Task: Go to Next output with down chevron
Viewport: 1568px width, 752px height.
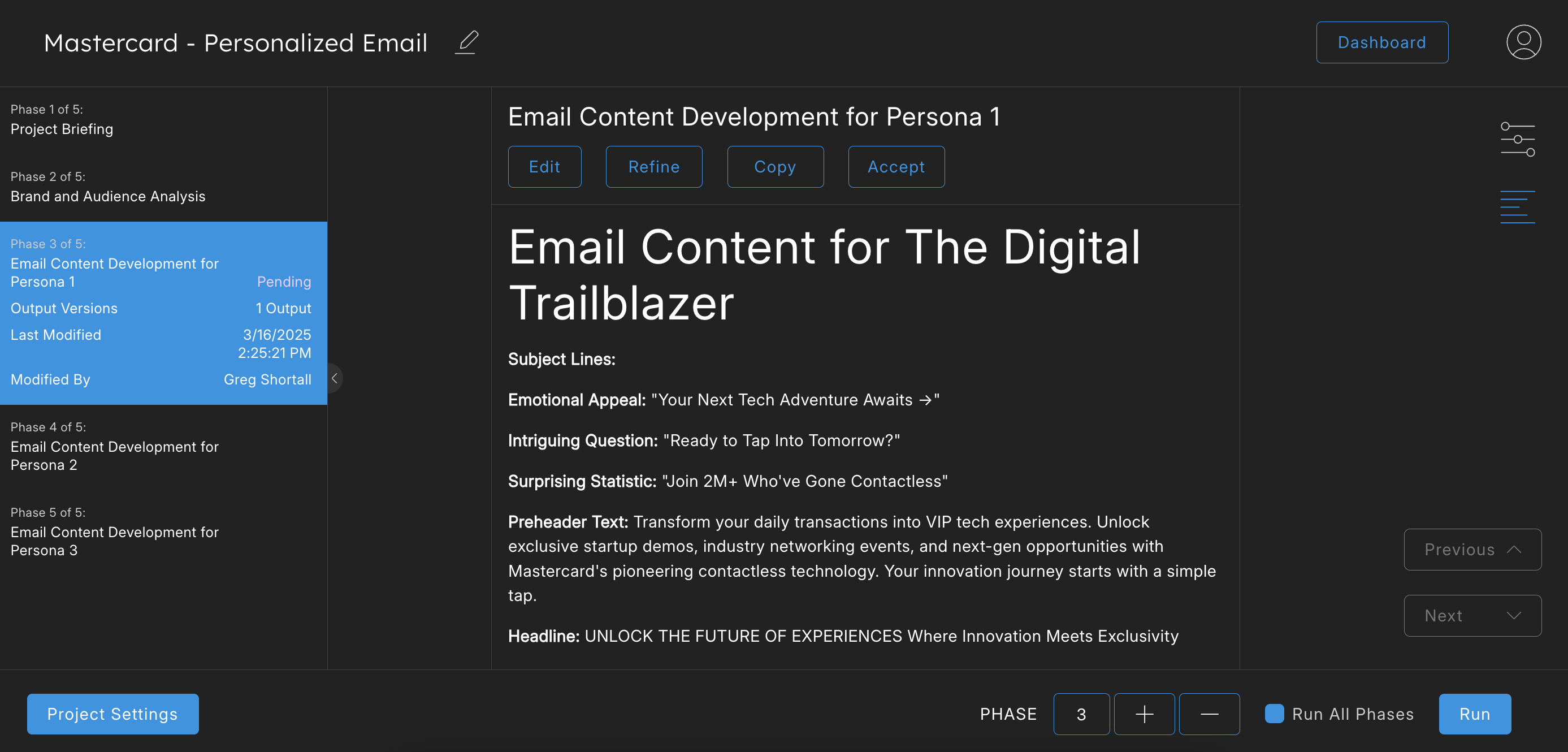Action: click(x=1472, y=616)
